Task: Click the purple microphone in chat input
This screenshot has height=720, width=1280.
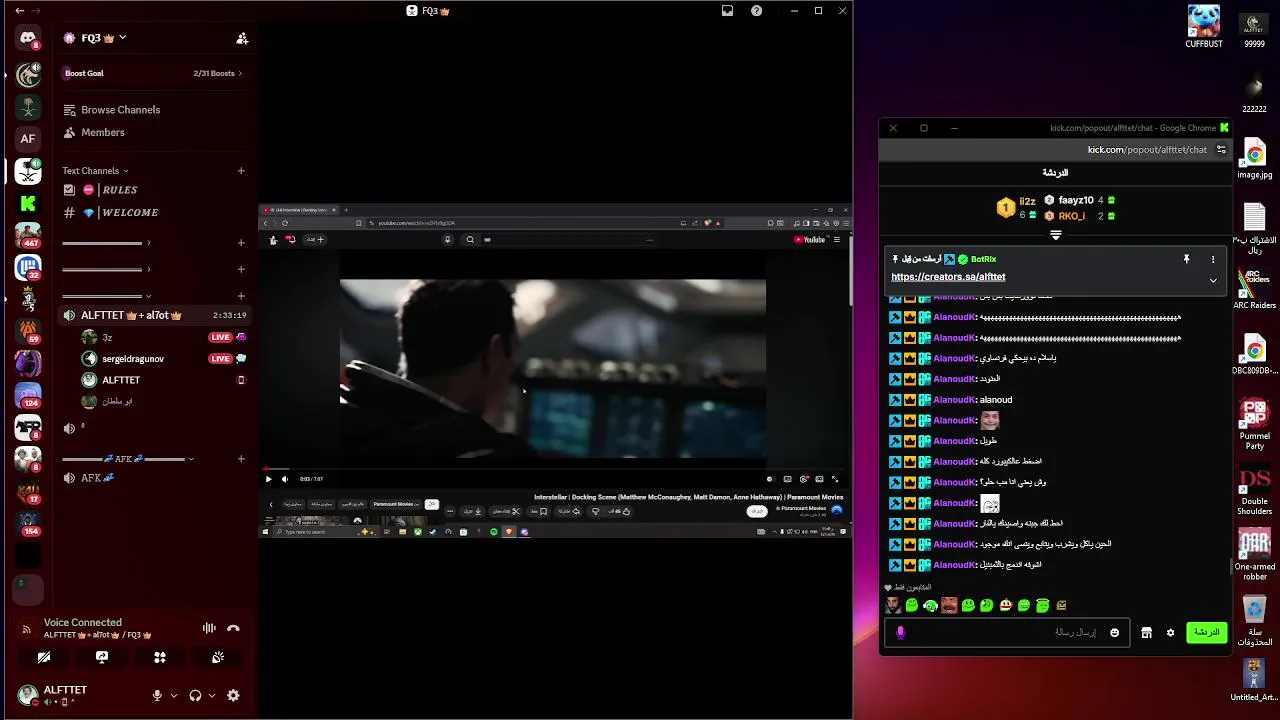Action: coord(900,632)
